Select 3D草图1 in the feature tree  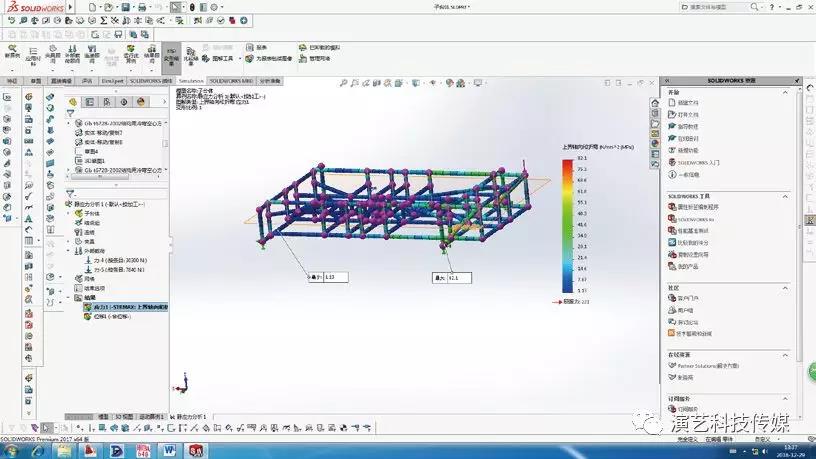point(91,161)
